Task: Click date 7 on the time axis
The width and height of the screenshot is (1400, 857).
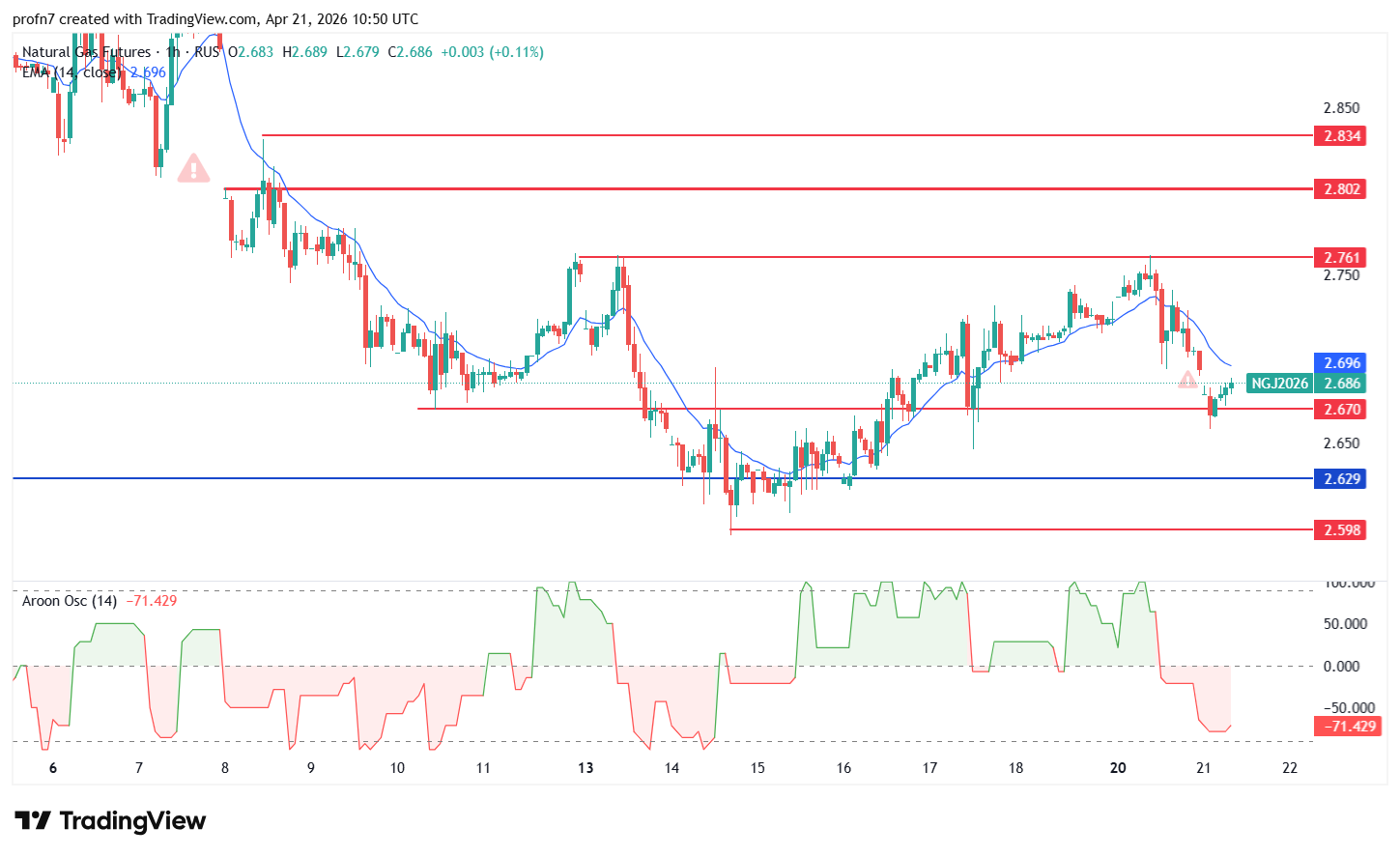Action: click(139, 768)
